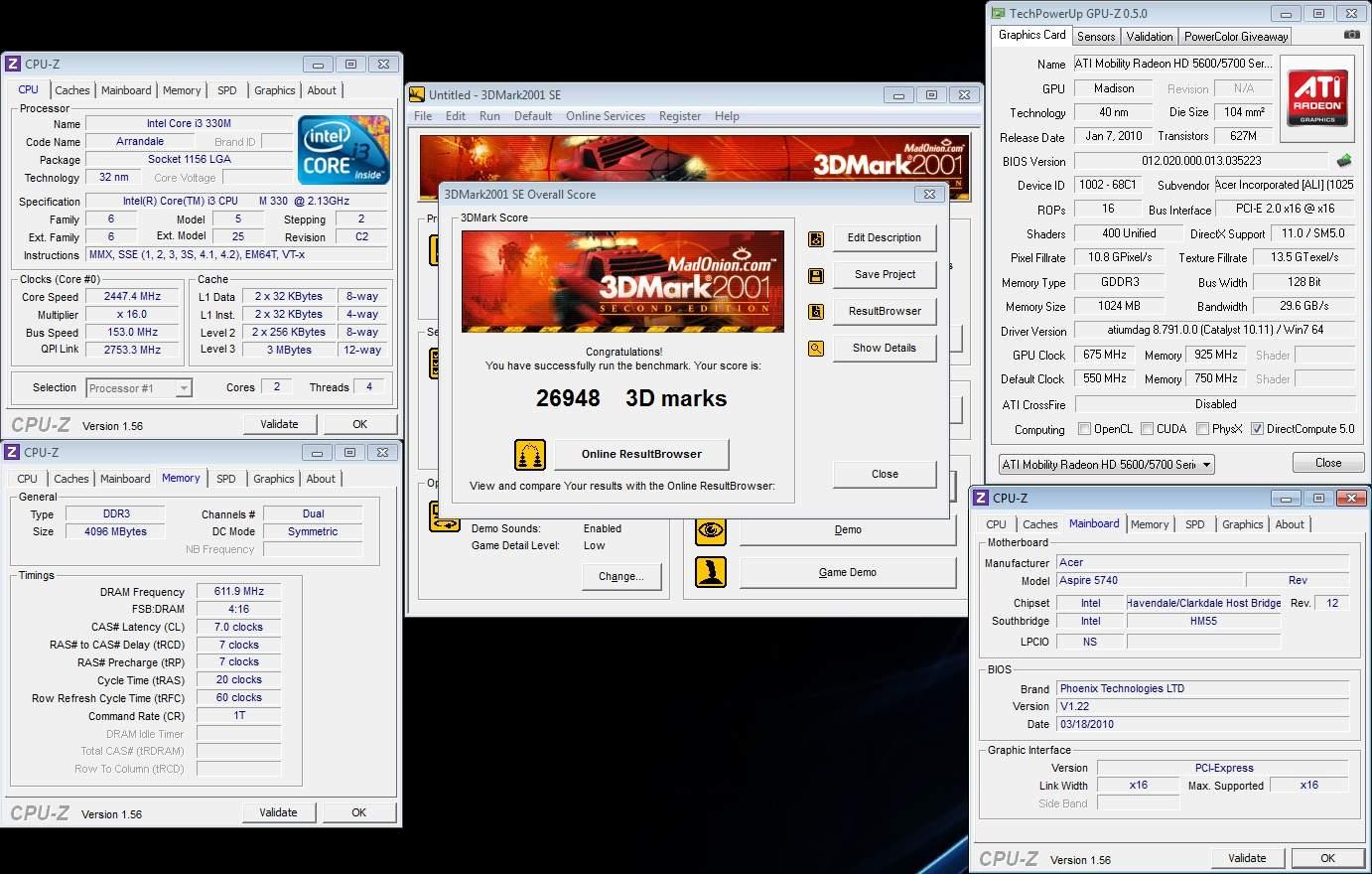This screenshot has height=874, width=1372.
Task: Click the CPU-Z title icon of Memory window
Action: pos(13,452)
